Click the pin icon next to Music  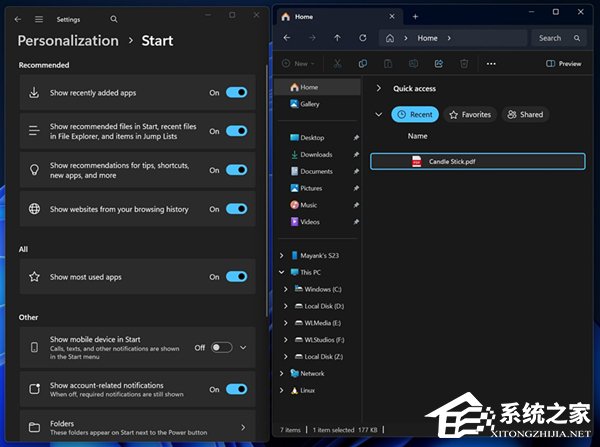click(x=356, y=205)
